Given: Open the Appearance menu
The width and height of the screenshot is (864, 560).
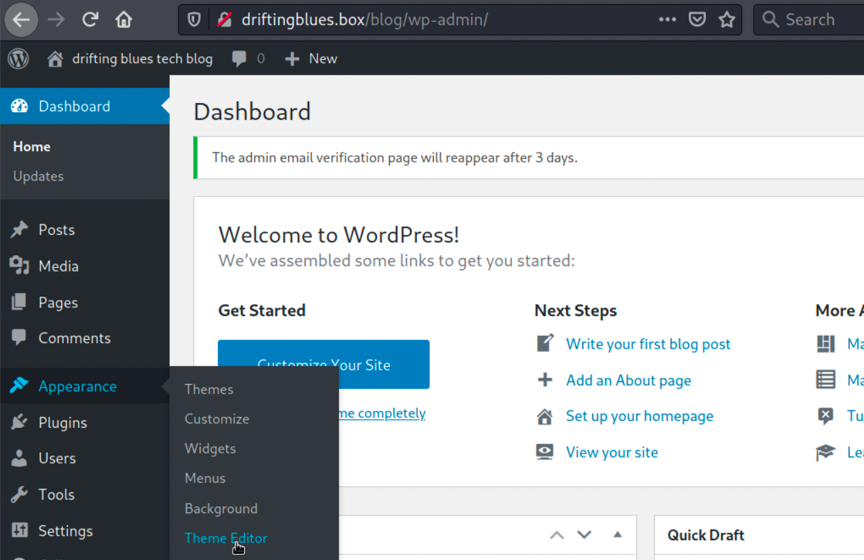Looking at the screenshot, I should [85, 386].
